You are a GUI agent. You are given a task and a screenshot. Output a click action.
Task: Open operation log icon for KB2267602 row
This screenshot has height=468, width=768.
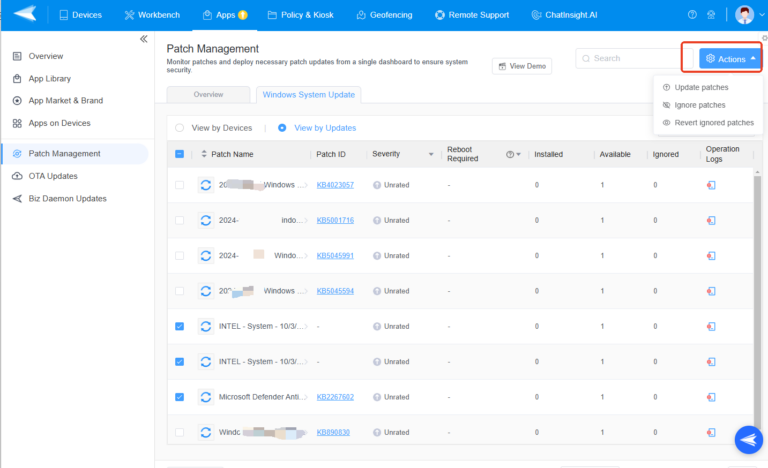pyautogui.click(x=711, y=397)
